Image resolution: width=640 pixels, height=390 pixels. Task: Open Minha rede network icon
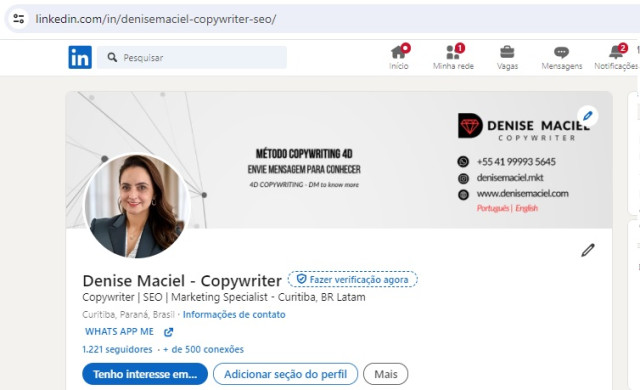pos(453,52)
